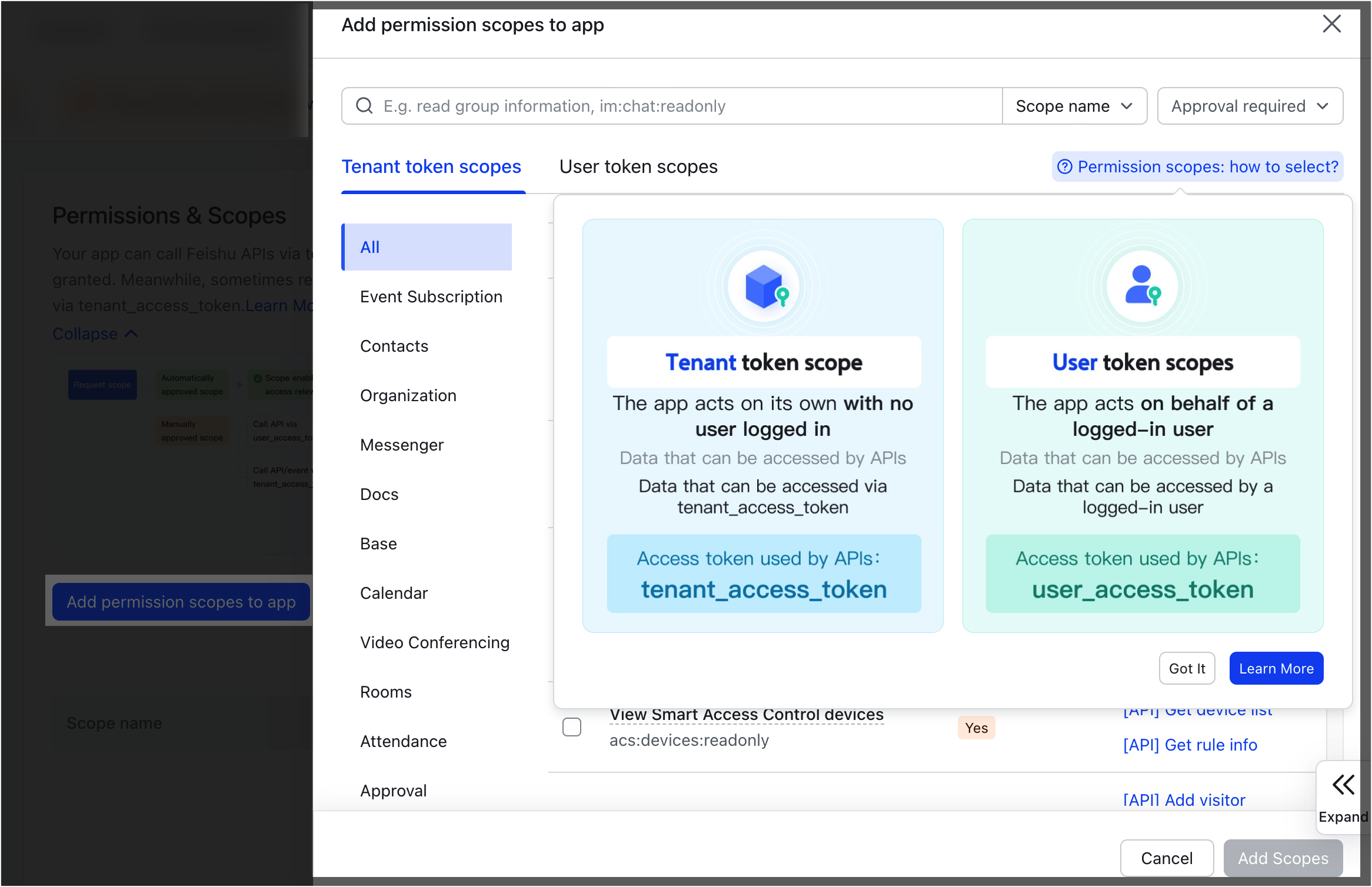Click the Learn More button
Viewport: 1372px width, 887px height.
click(1276, 668)
